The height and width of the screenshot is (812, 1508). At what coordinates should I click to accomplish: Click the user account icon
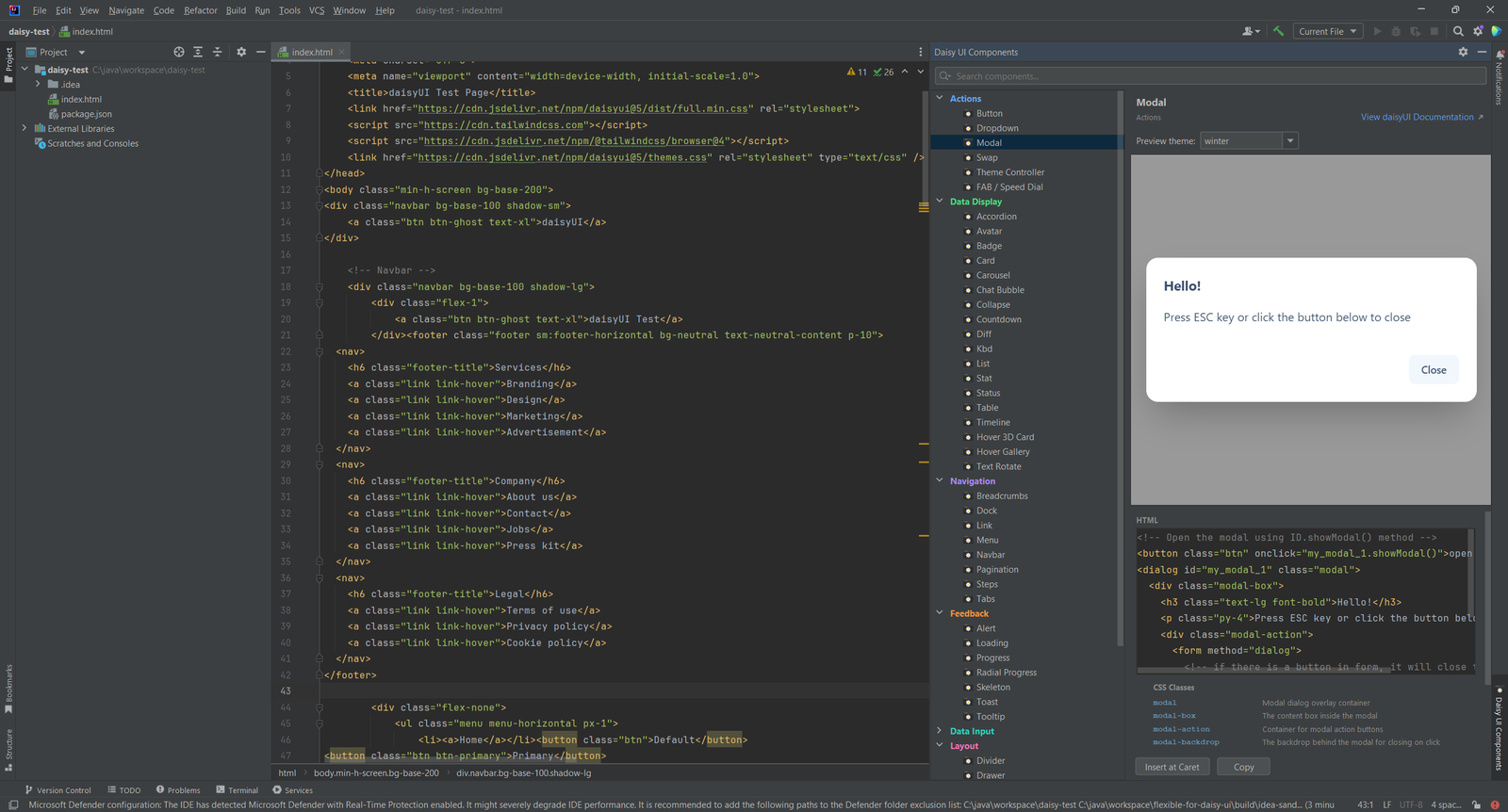coord(1251,31)
